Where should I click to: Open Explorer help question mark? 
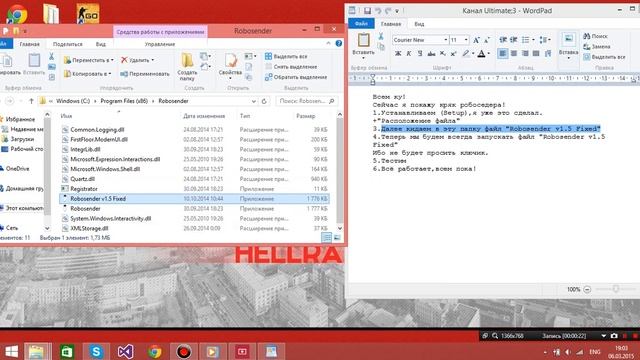pyautogui.click(x=339, y=43)
